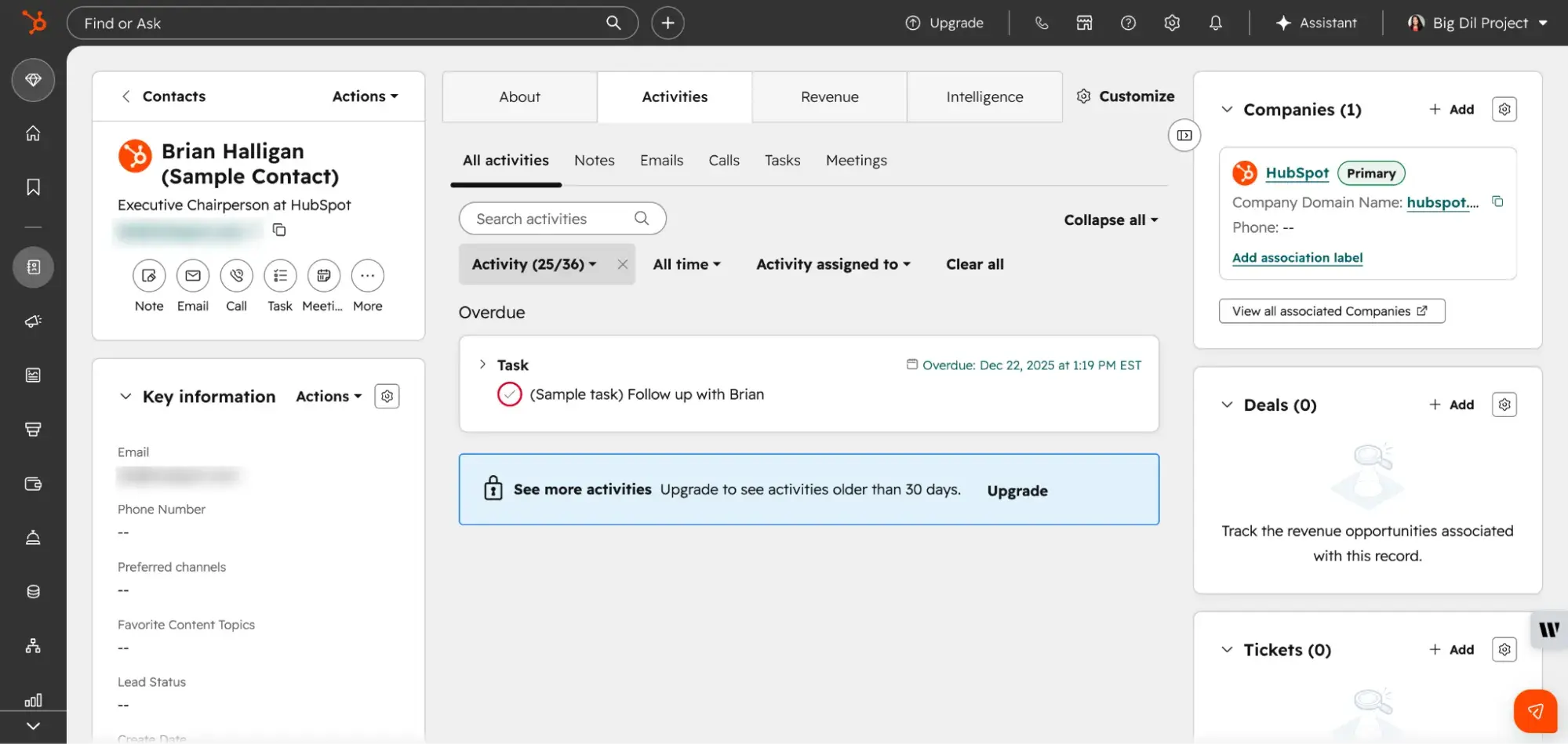
Task: Collapse the Tickets (0) section
Action: 1228,649
